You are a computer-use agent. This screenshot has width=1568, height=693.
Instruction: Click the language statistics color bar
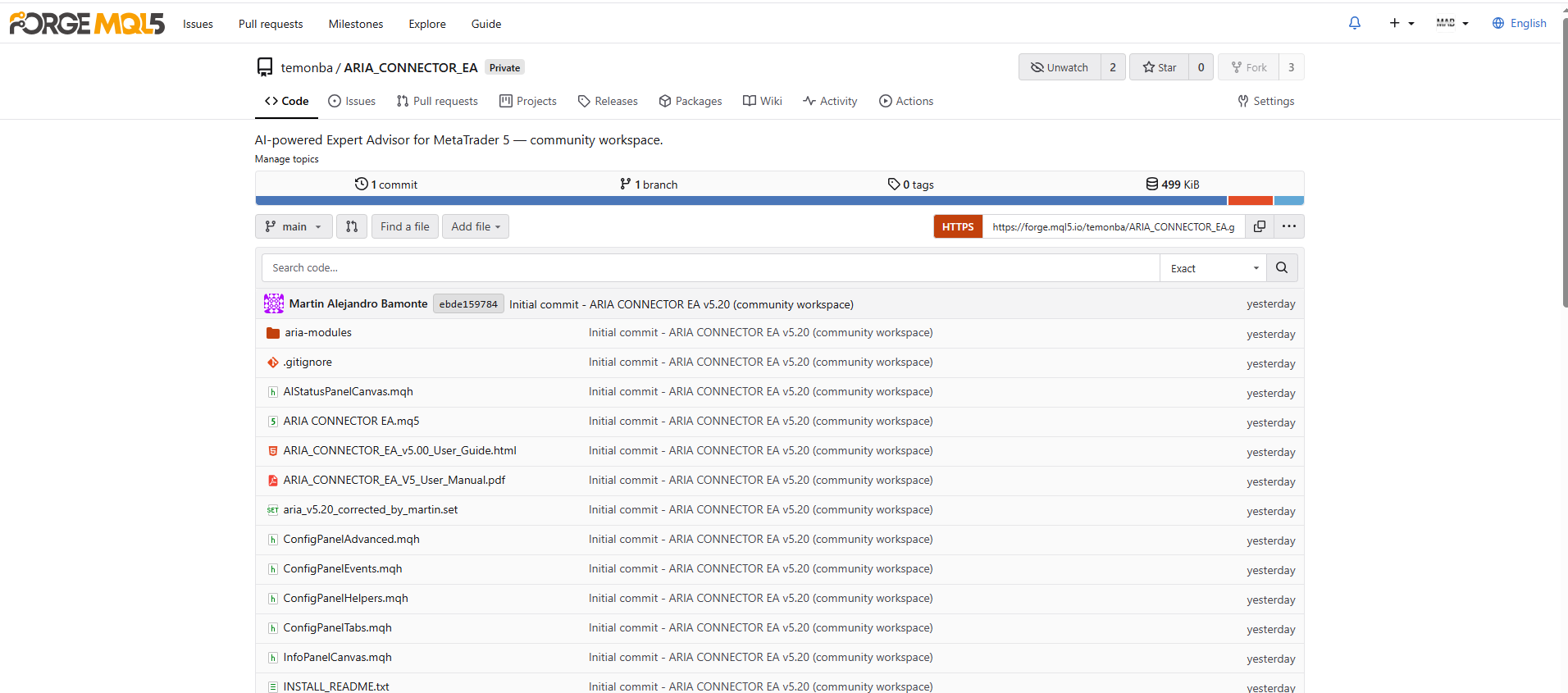(x=779, y=200)
